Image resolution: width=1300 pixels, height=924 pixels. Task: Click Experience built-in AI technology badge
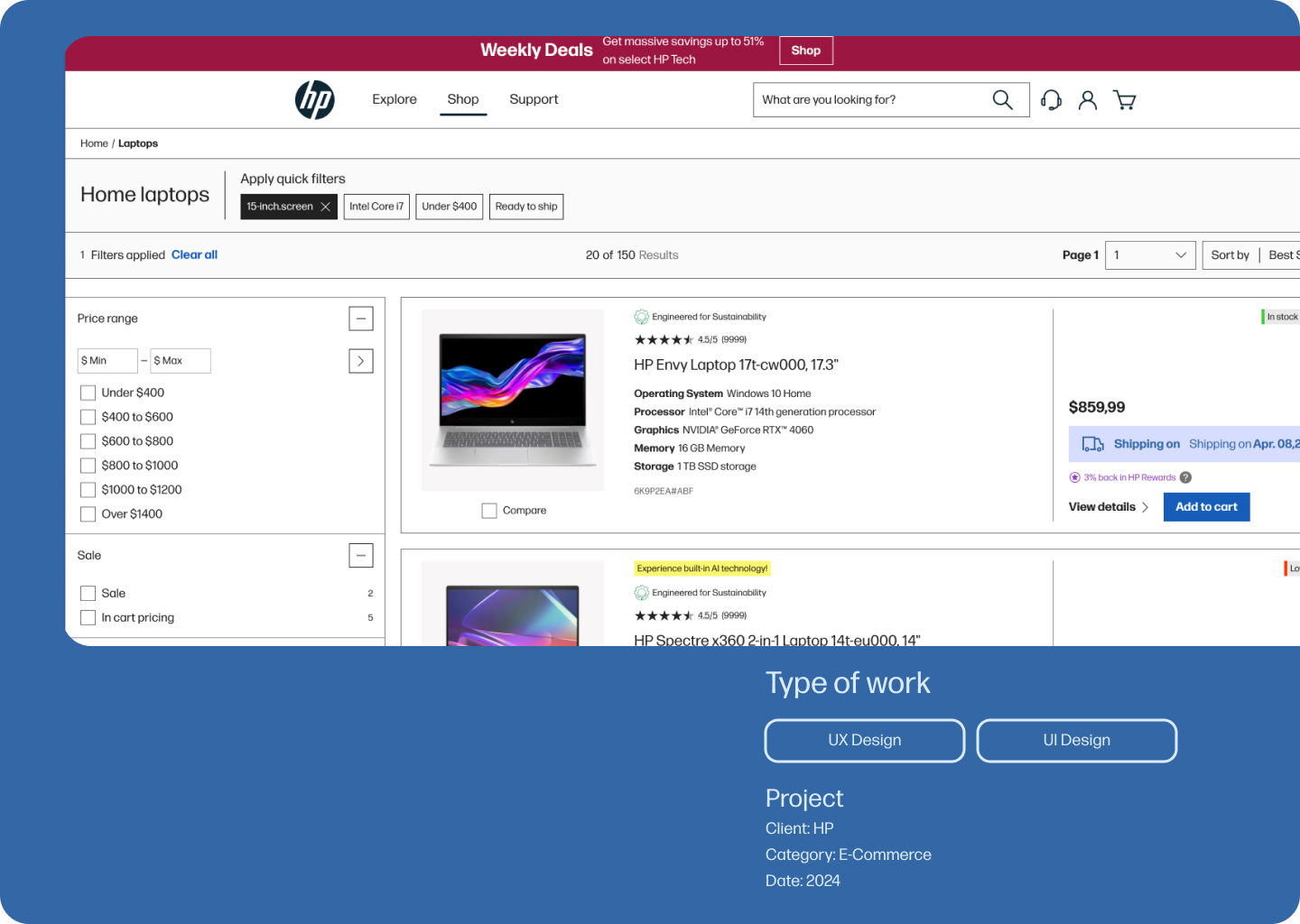[702, 568]
